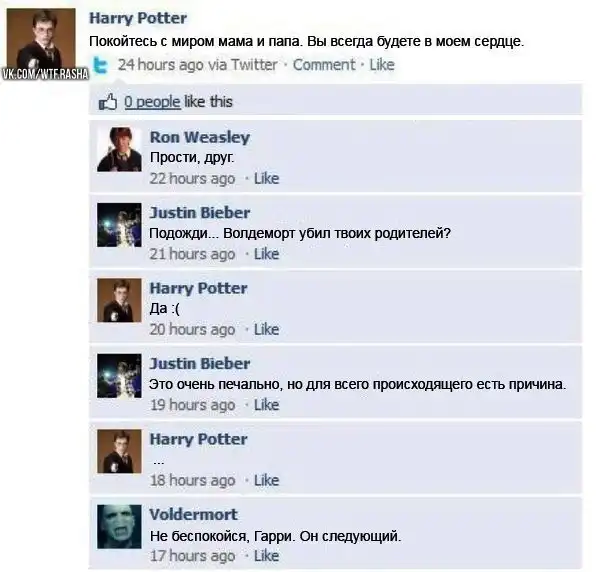Like the comment posted 21 hours ago
This screenshot has width=604, height=572.
[x=267, y=254]
